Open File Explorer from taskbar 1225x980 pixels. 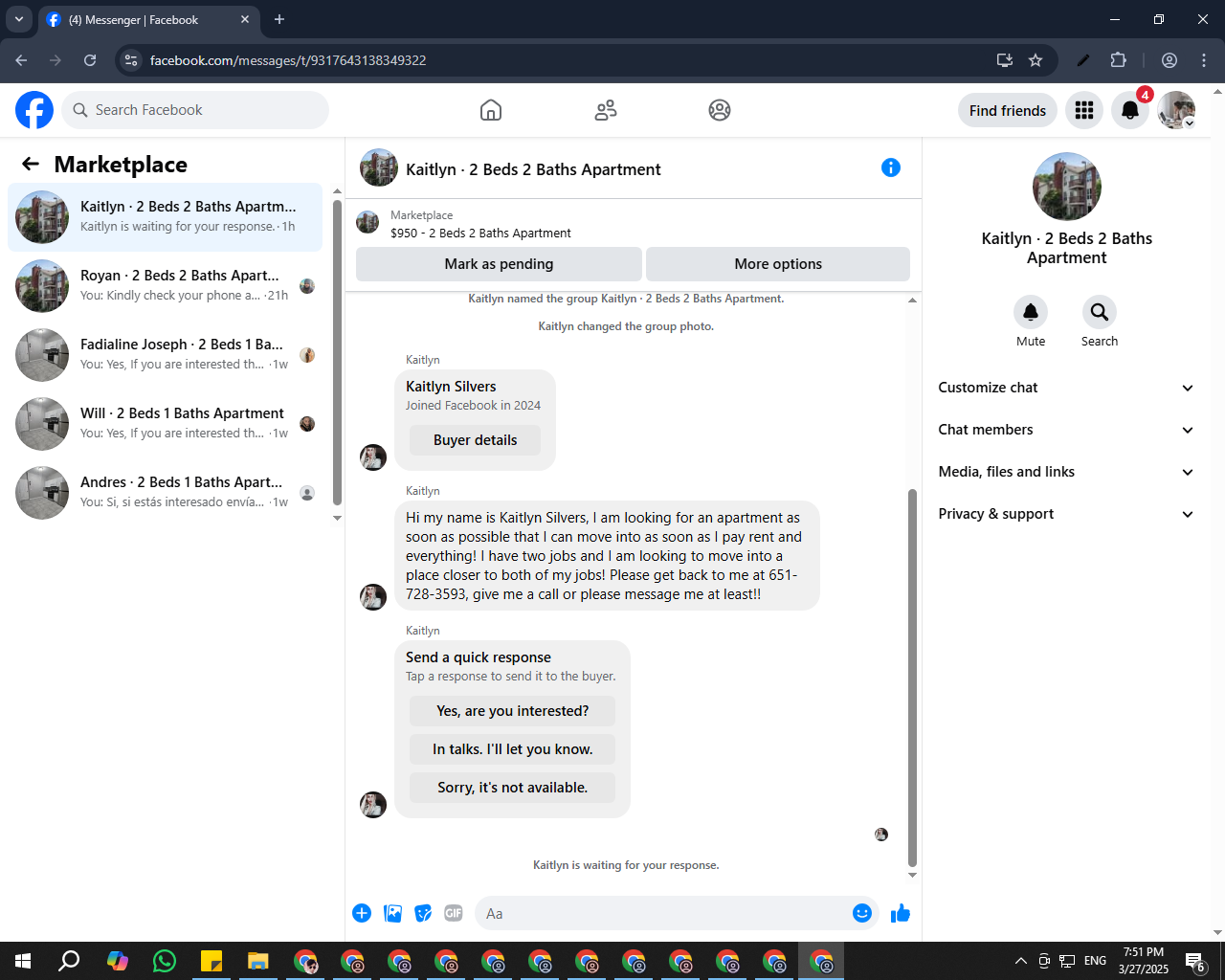click(258, 961)
